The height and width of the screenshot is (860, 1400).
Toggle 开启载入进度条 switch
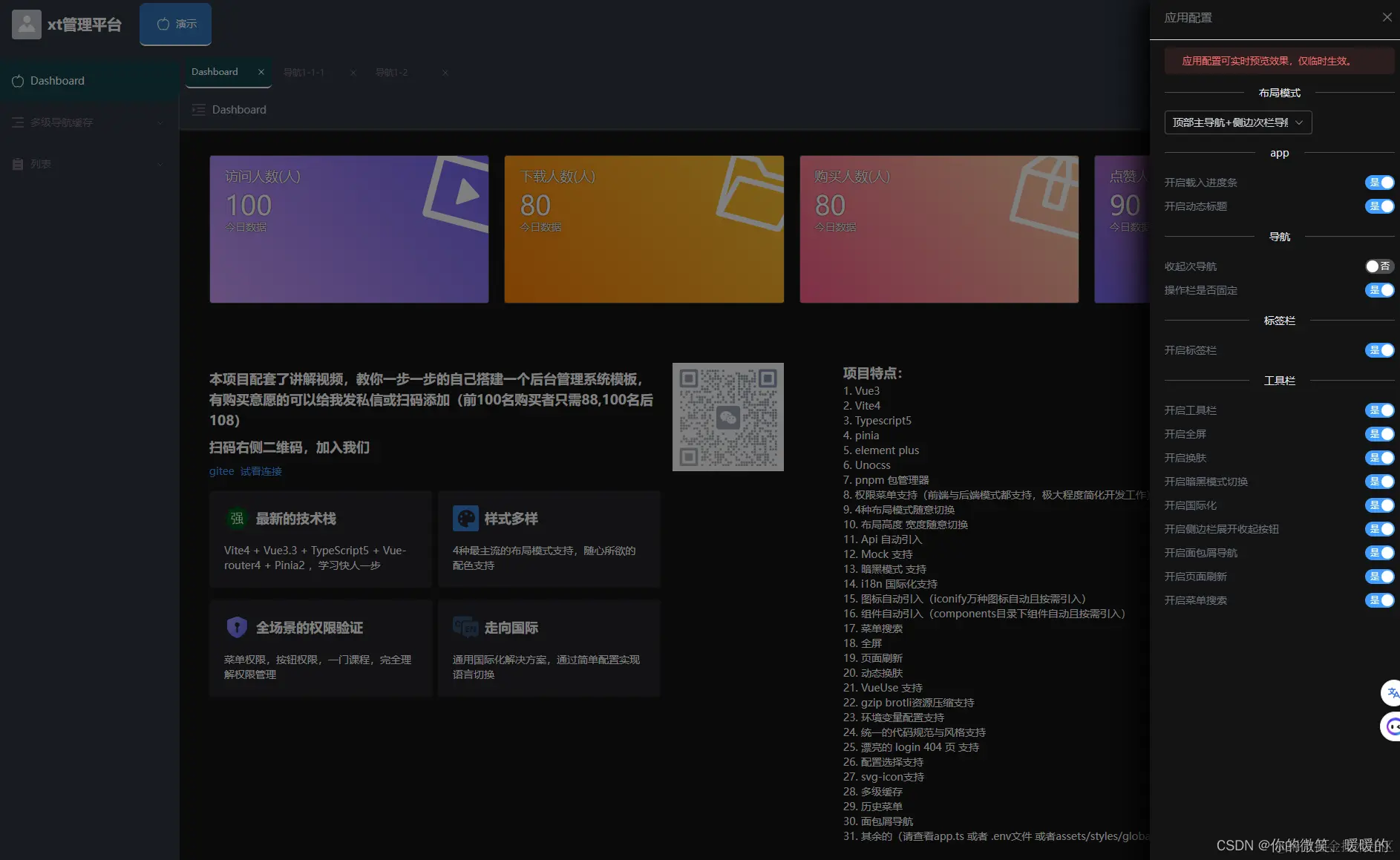coord(1380,183)
